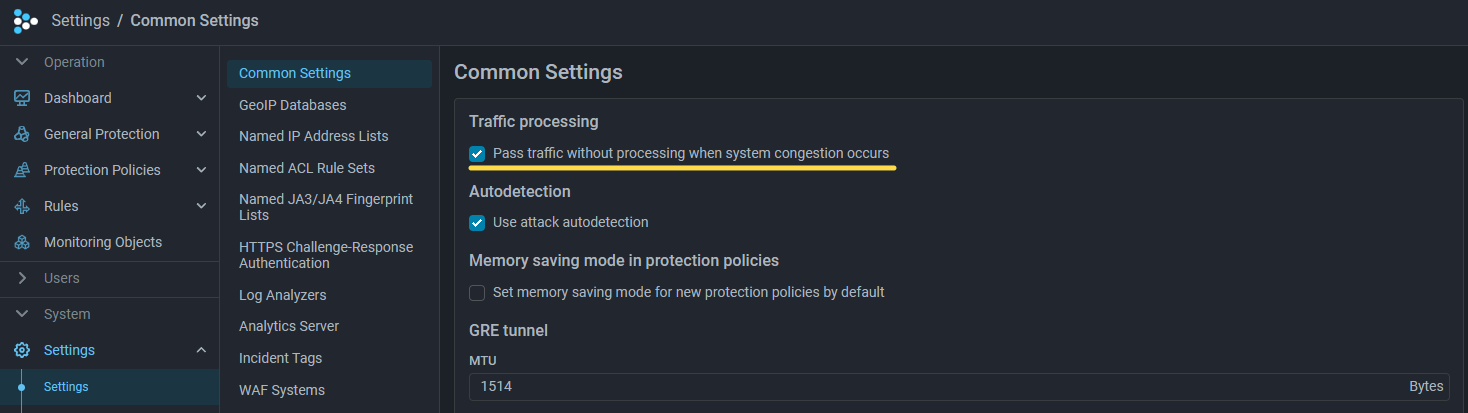
Task: Open the WAF Systems page
Action: (281, 390)
